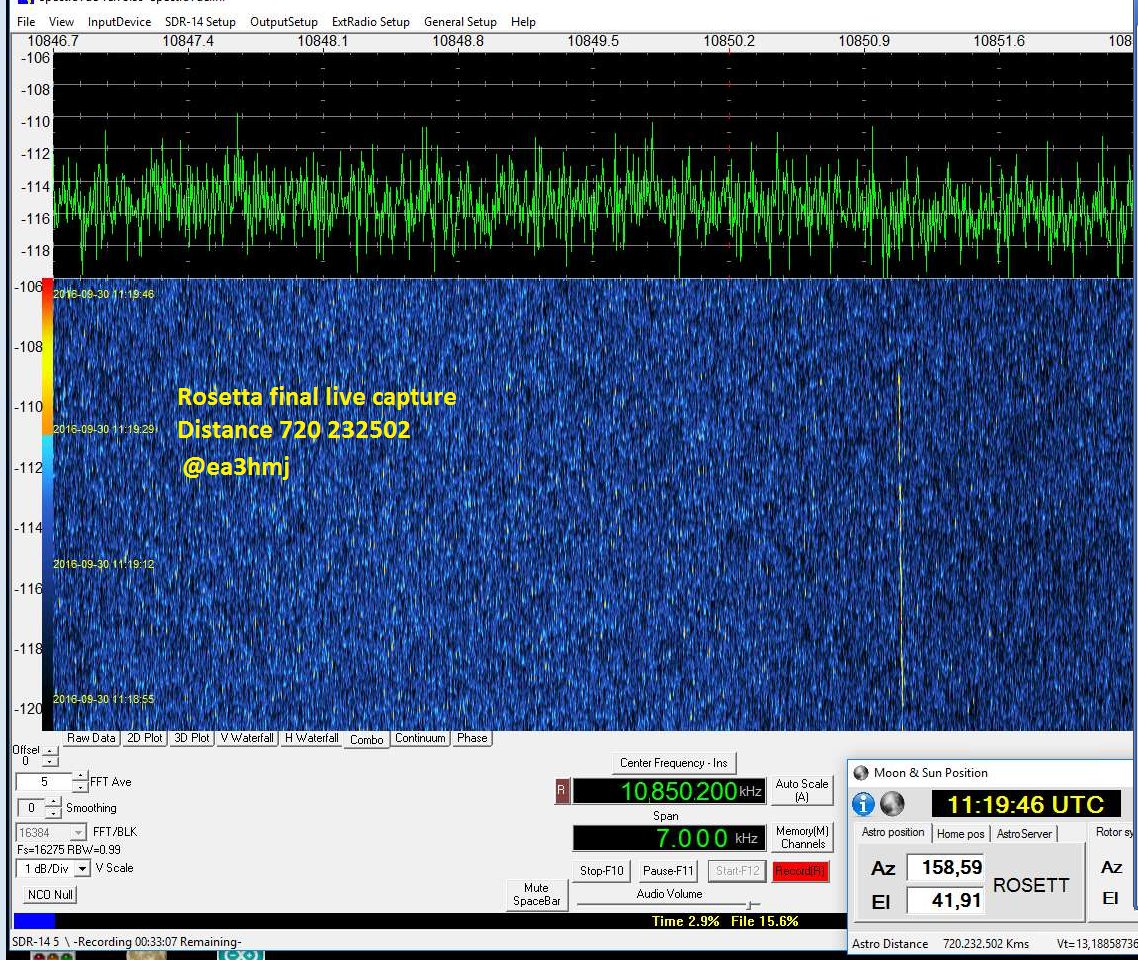Screen dimensions: 1138x960
Task: Click the Mute SpaceBar button
Action: pyautogui.click(x=536, y=894)
